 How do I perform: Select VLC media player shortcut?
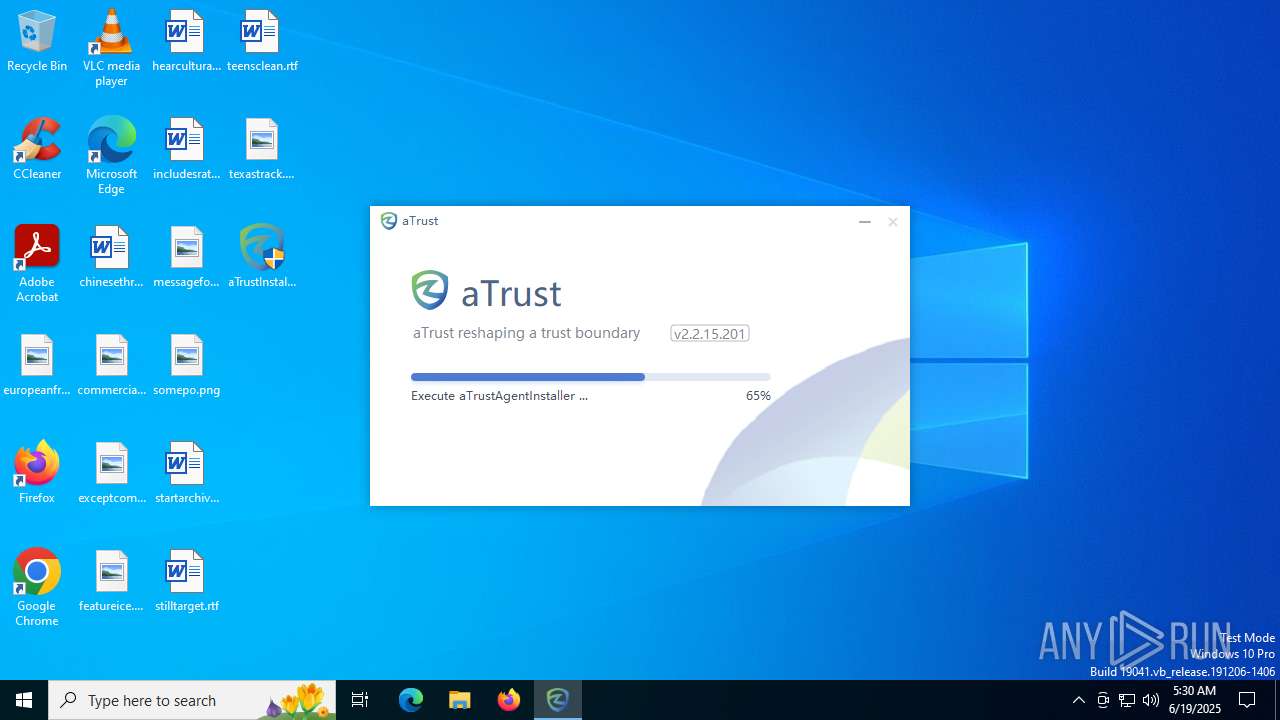(x=111, y=48)
